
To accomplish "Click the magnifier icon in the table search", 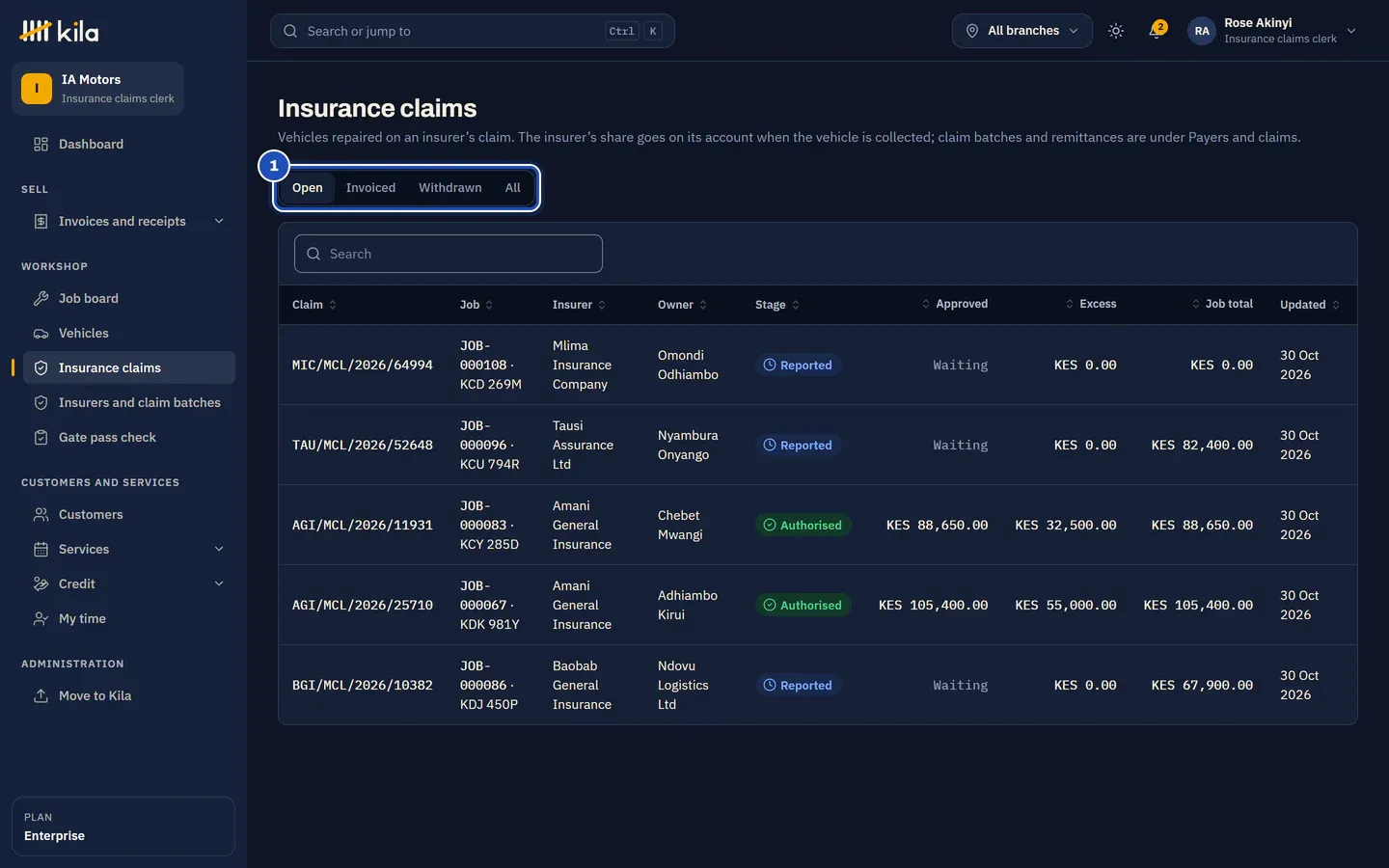I will click(313, 254).
